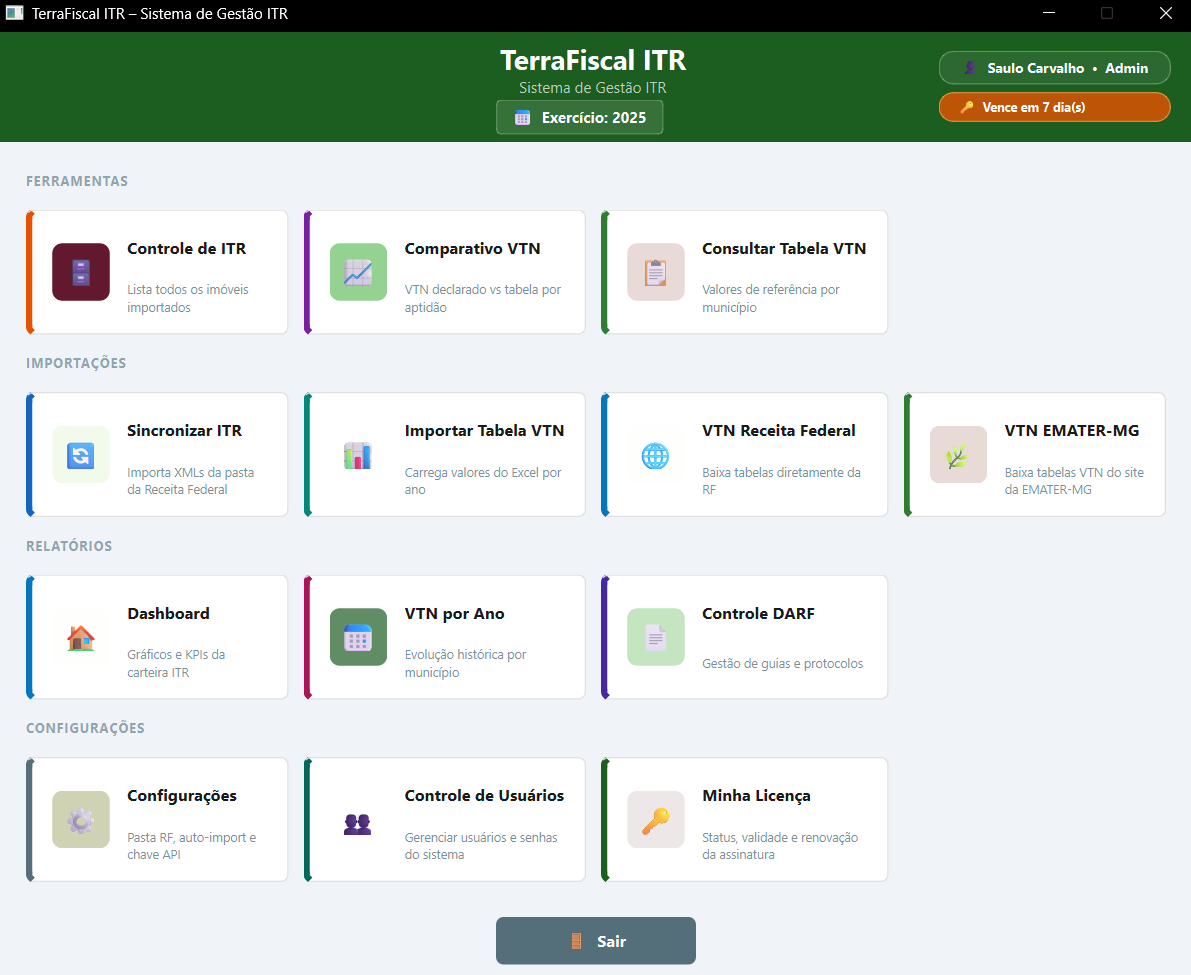Click the Sistema de Gestão ITR subtitle

point(592,88)
